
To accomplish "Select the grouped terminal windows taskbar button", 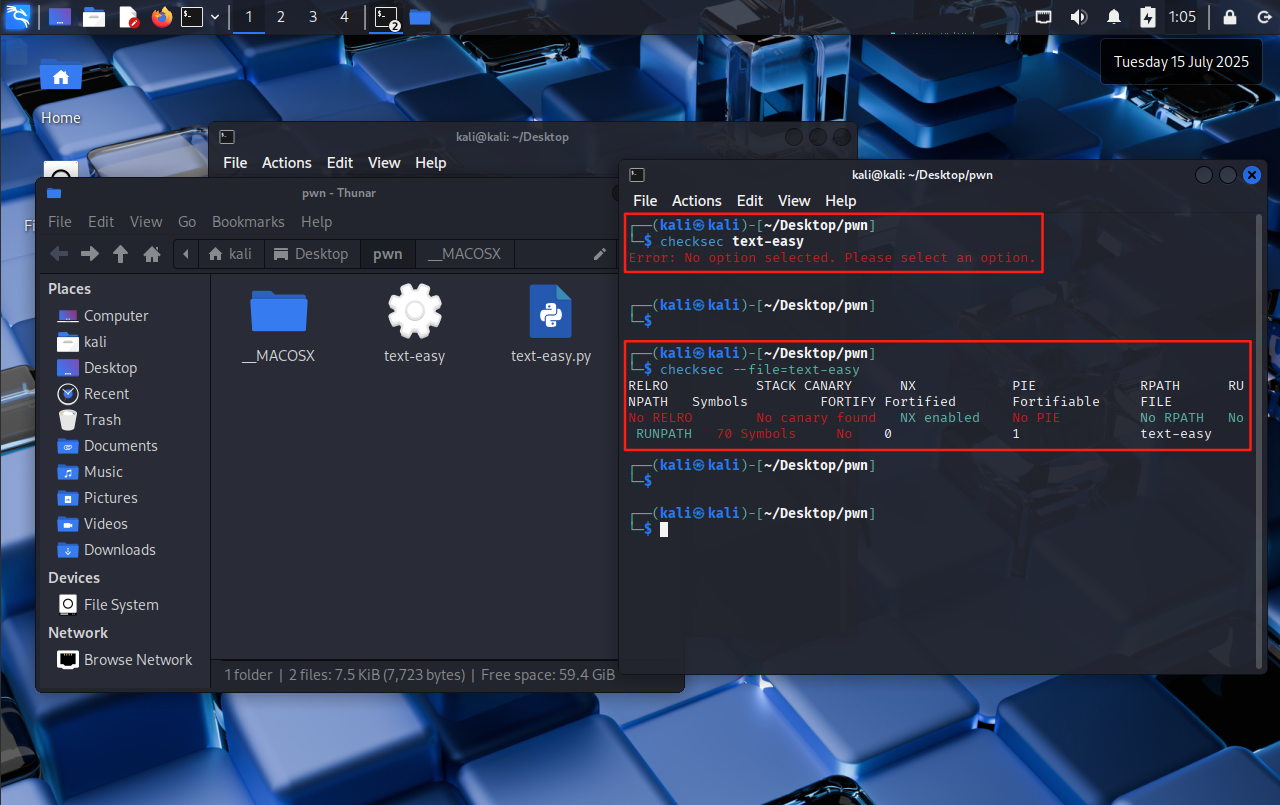I will pos(387,17).
